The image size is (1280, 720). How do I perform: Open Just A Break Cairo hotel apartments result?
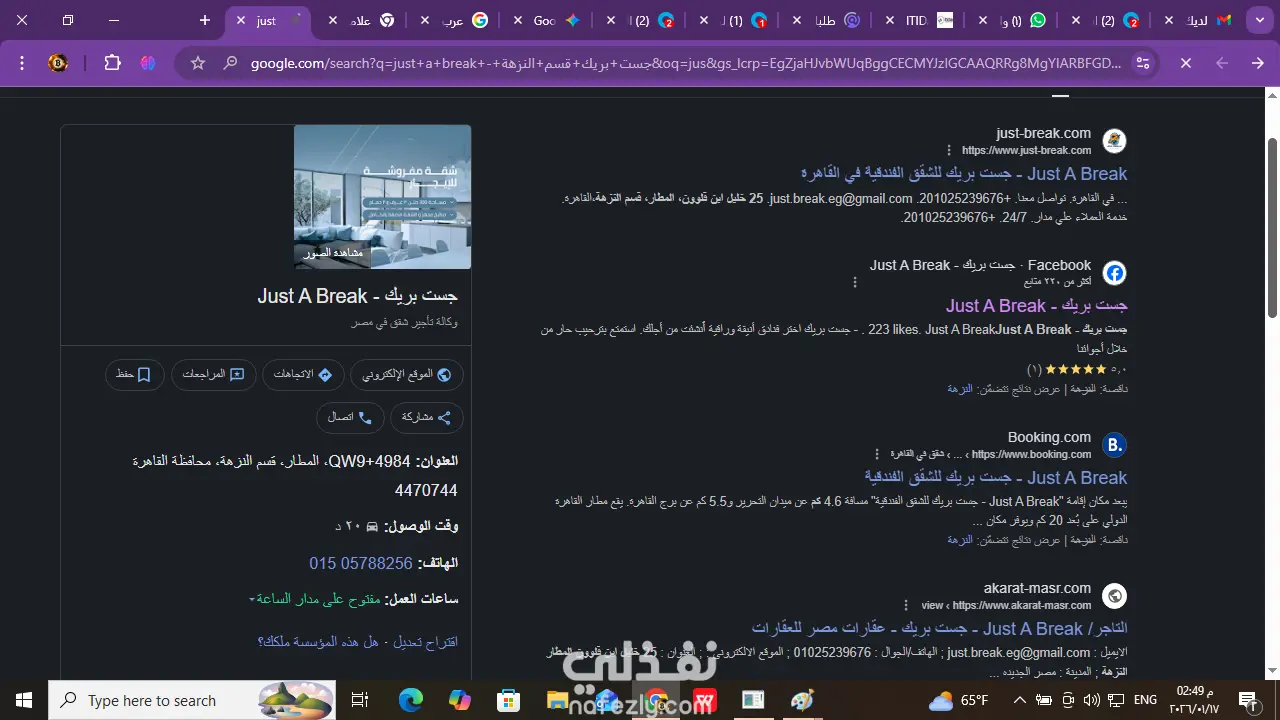tap(964, 174)
